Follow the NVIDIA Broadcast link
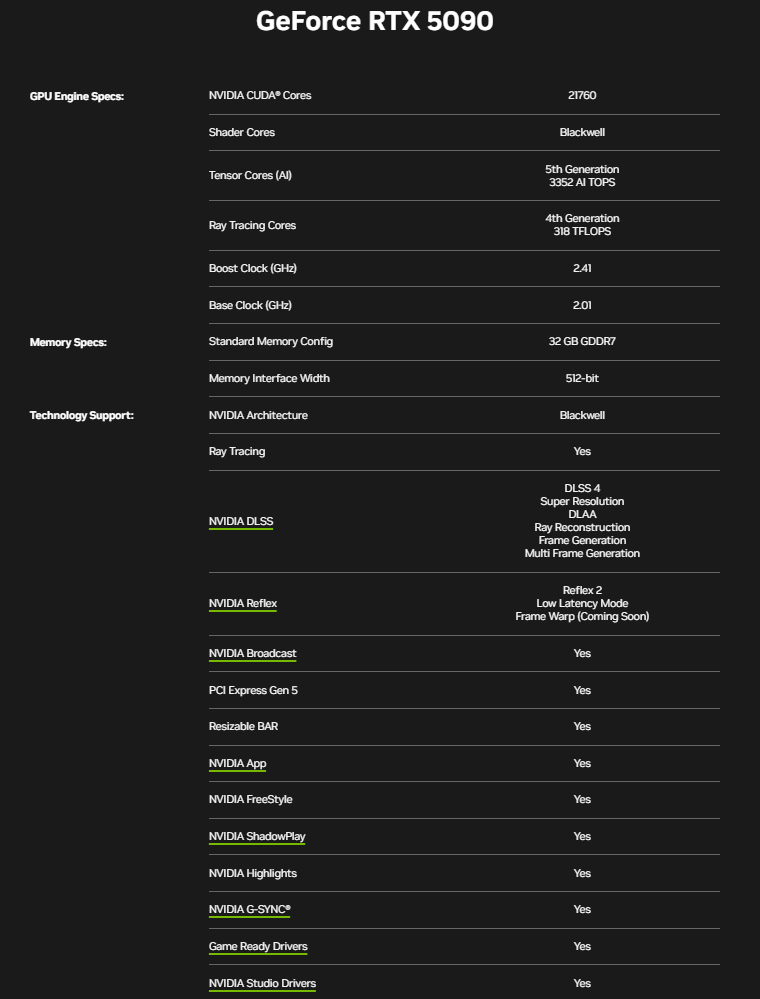This screenshot has height=999, width=760. 252,653
